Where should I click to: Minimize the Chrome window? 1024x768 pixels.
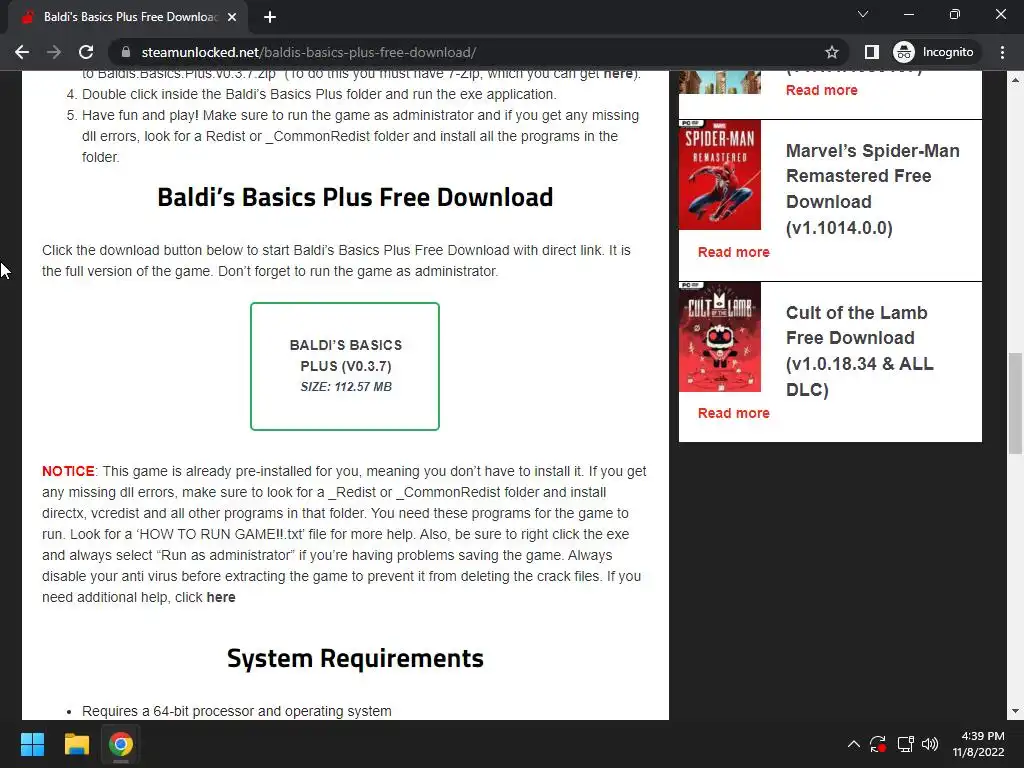click(x=909, y=14)
